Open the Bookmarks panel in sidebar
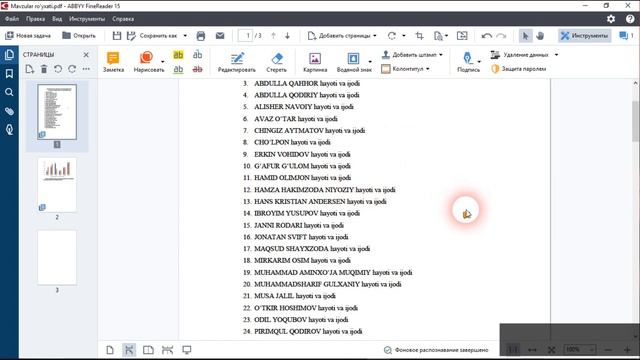Viewport: 640px width, 360px height. (9, 73)
